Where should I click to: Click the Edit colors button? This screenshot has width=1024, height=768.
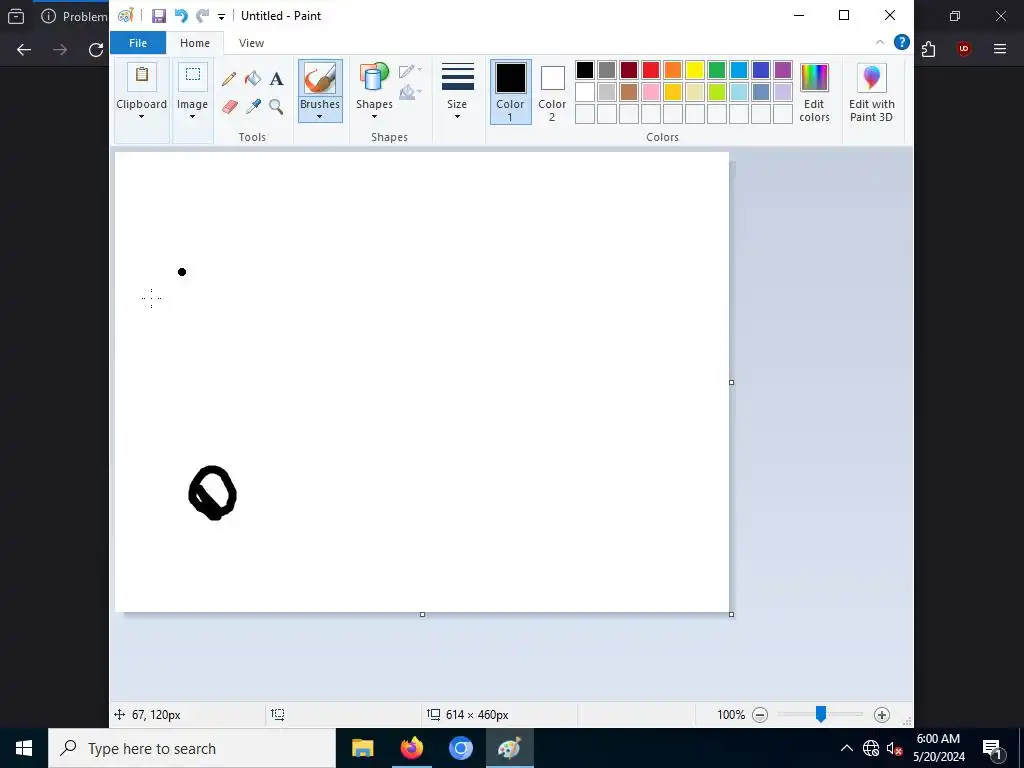[x=814, y=92]
